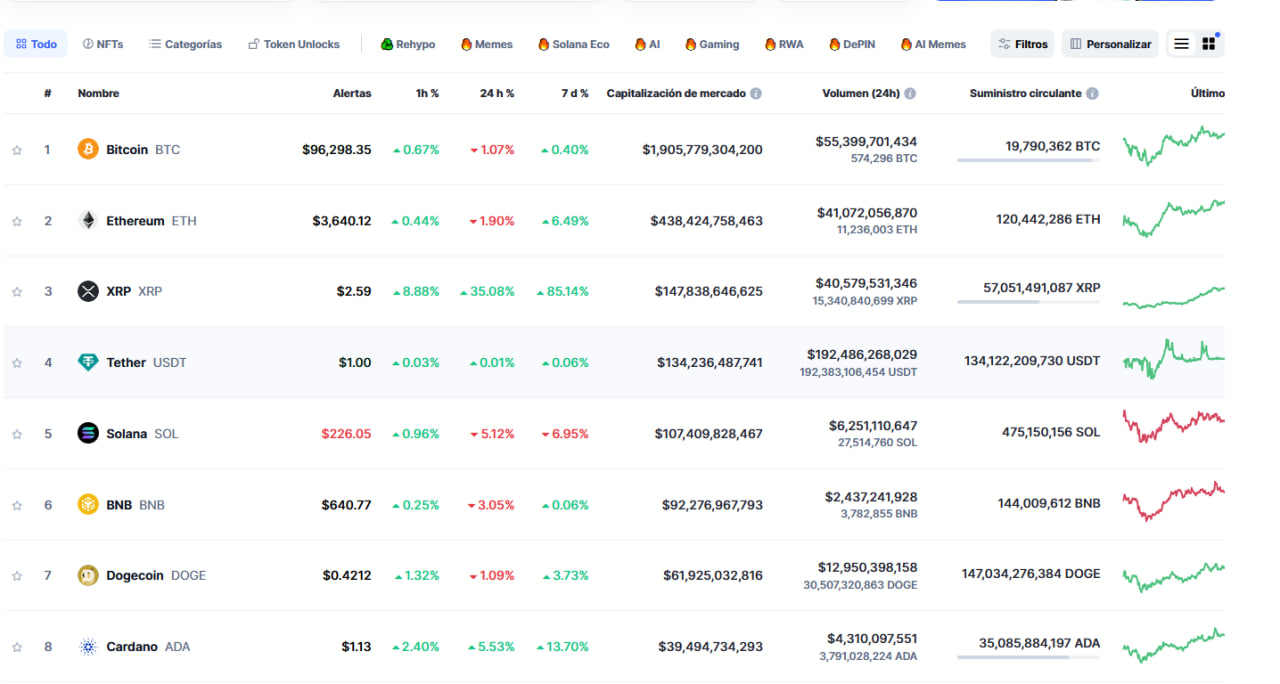The width and height of the screenshot is (1280, 684).
Task: Open the Ethereum ETH coin page
Action: pos(151,221)
